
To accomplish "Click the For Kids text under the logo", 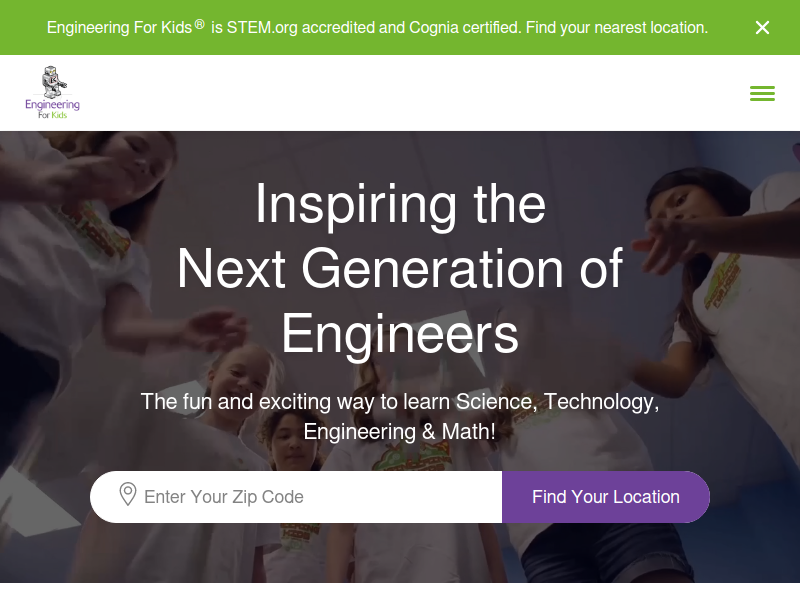I will [x=53, y=114].
